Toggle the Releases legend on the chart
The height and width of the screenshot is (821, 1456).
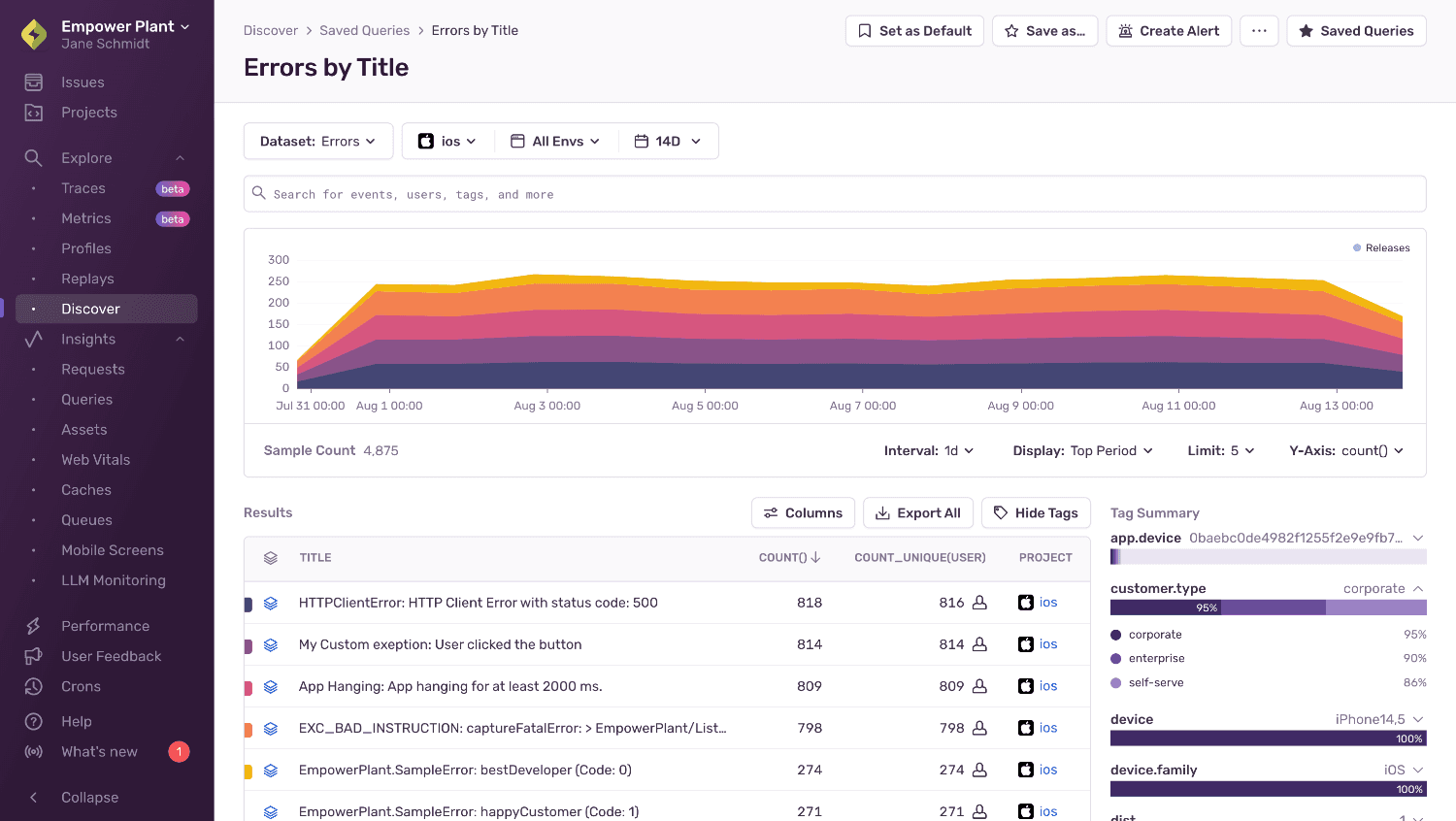coord(1380,247)
